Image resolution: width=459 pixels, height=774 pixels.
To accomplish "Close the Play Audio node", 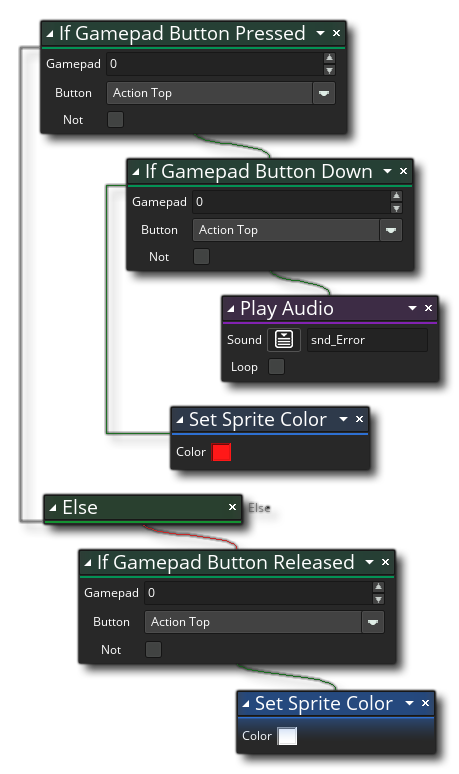I will [428, 308].
